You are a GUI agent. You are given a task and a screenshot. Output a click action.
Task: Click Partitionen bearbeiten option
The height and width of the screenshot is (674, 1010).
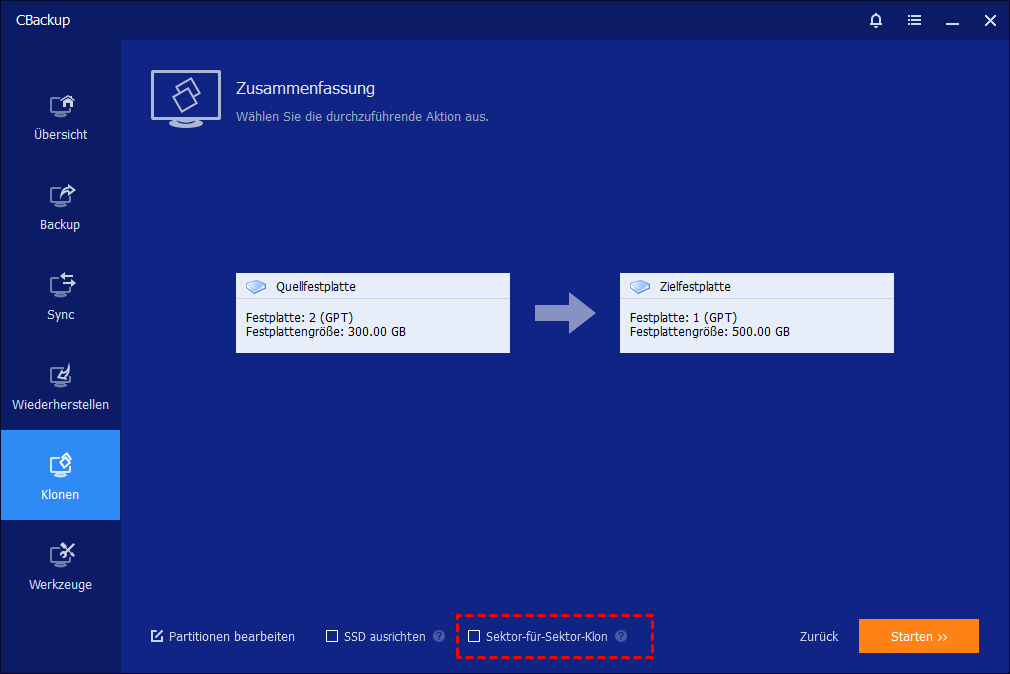[x=223, y=636]
